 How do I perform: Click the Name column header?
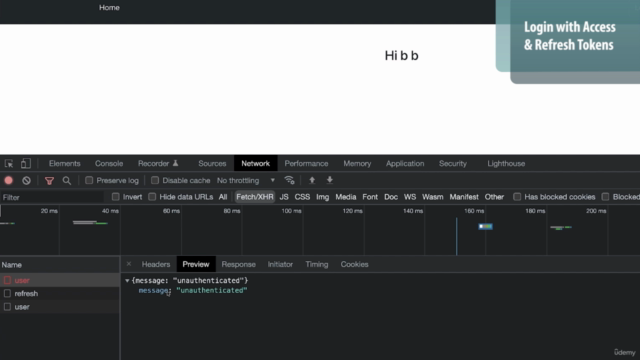click(x=60, y=265)
